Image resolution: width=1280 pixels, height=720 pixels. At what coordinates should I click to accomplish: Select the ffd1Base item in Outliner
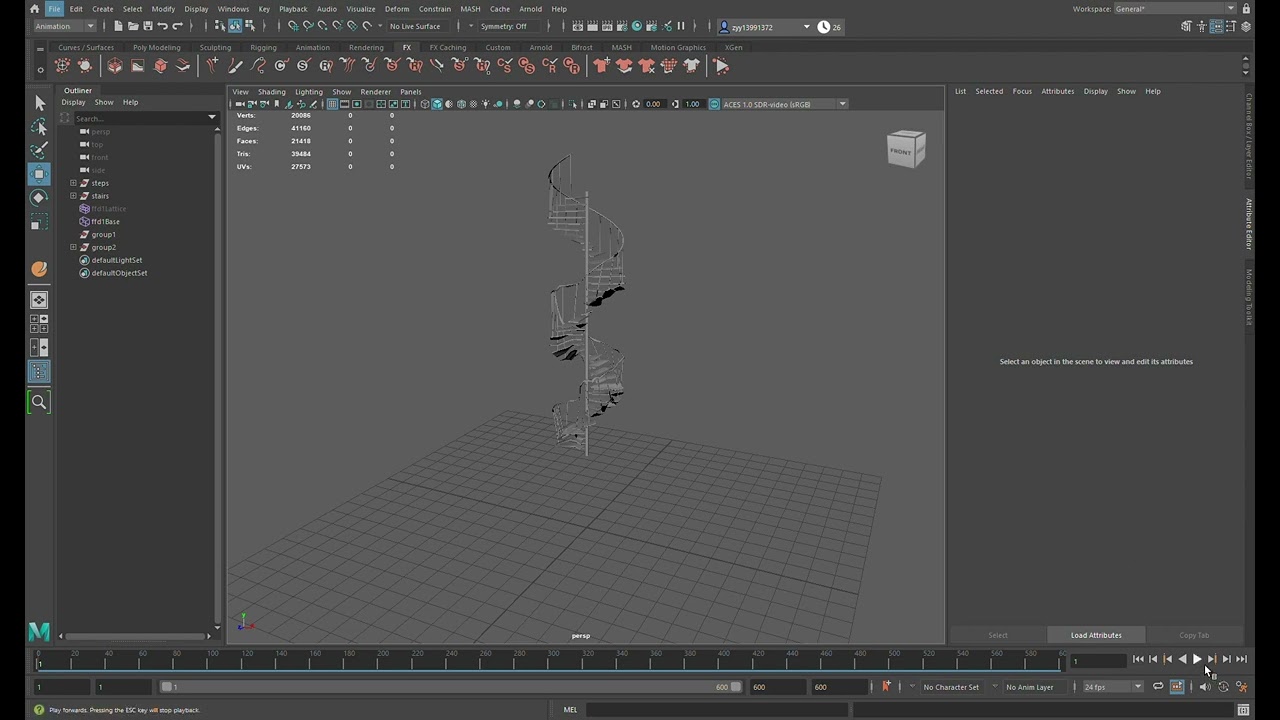(105, 222)
